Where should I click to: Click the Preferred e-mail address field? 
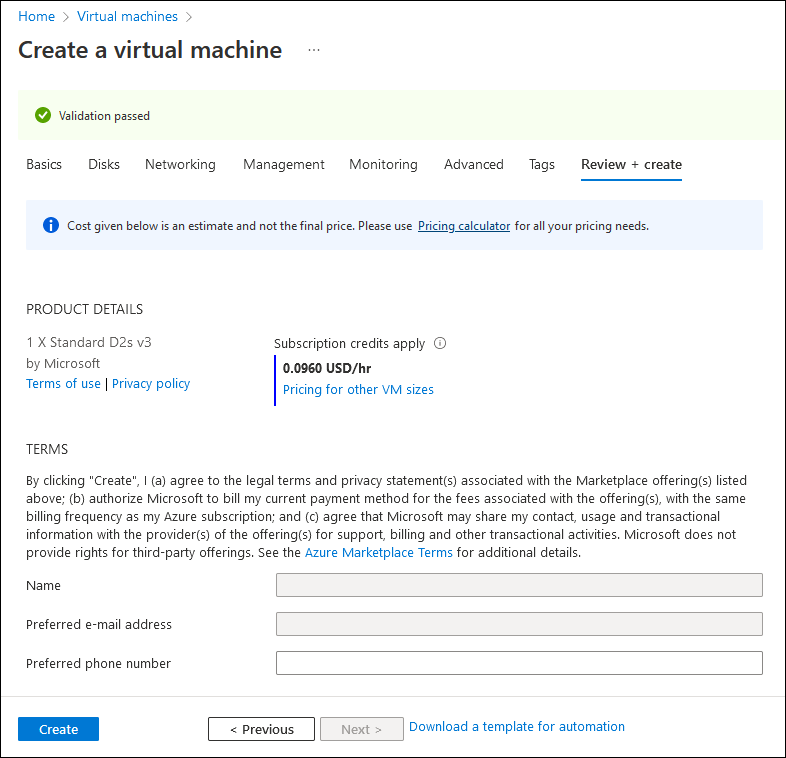coord(519,624)
